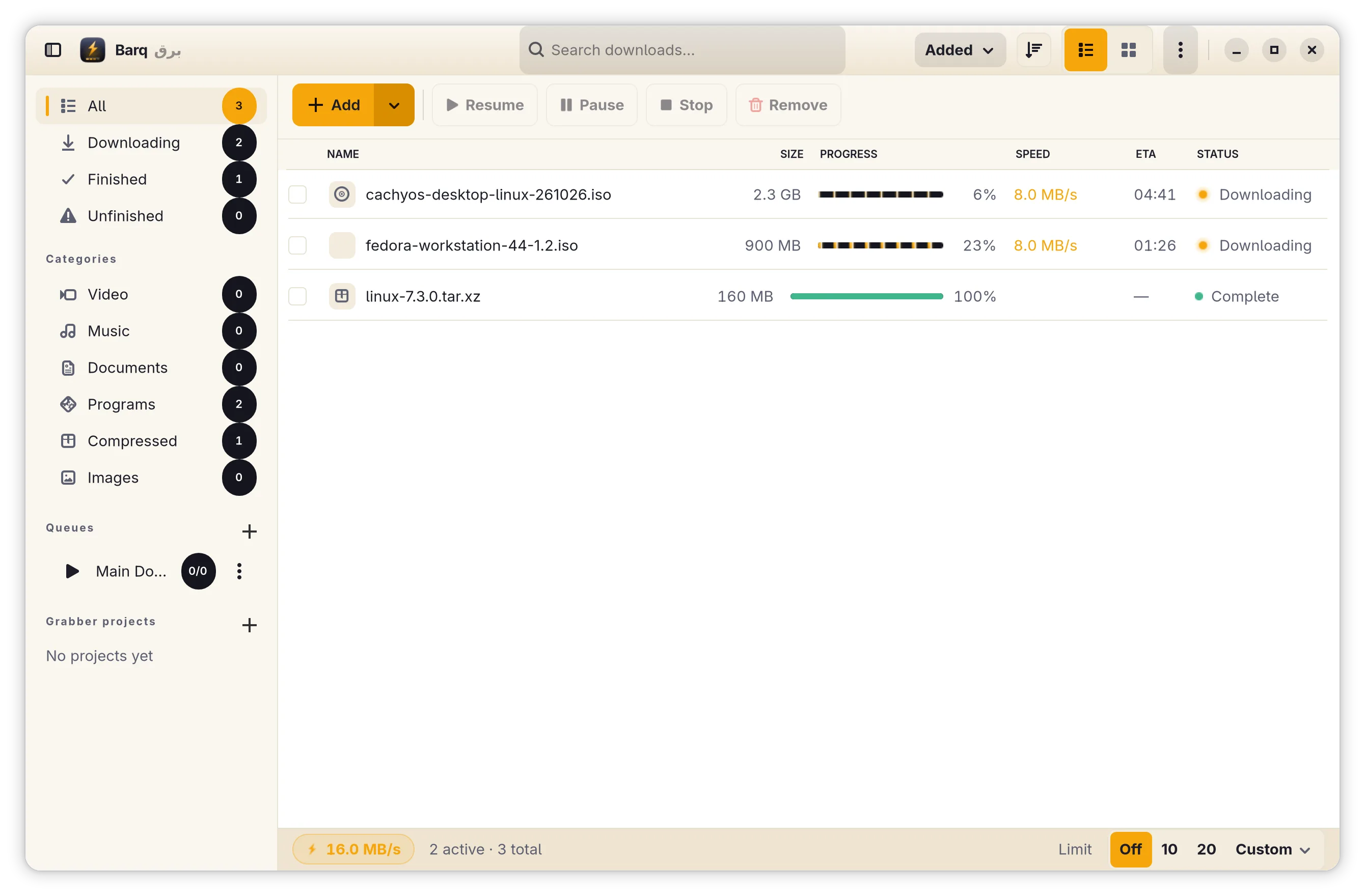Open the Custom limit dropdown
The width and height of the screenshot is (1365, 896).
pyautogui.click(x=1273, y=849)
